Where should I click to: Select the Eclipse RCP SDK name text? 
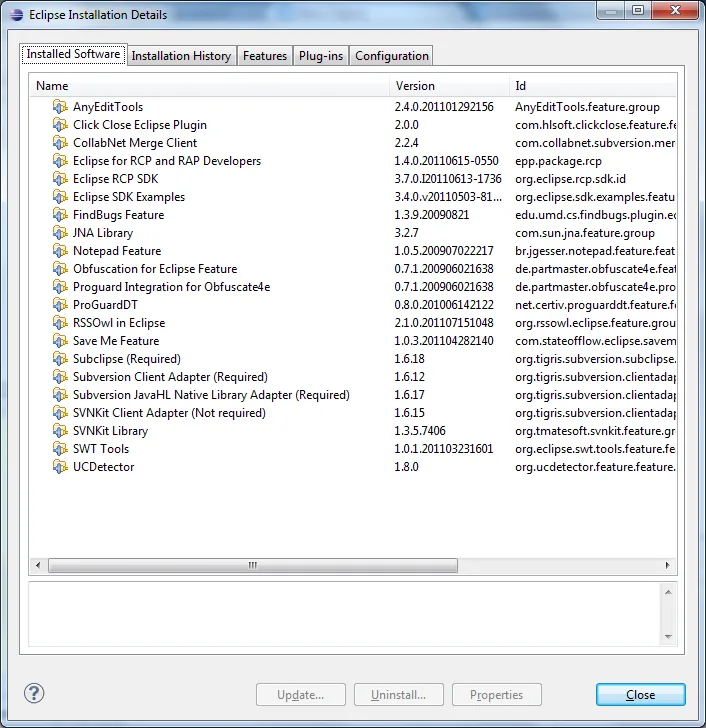[x=116, y=179]
